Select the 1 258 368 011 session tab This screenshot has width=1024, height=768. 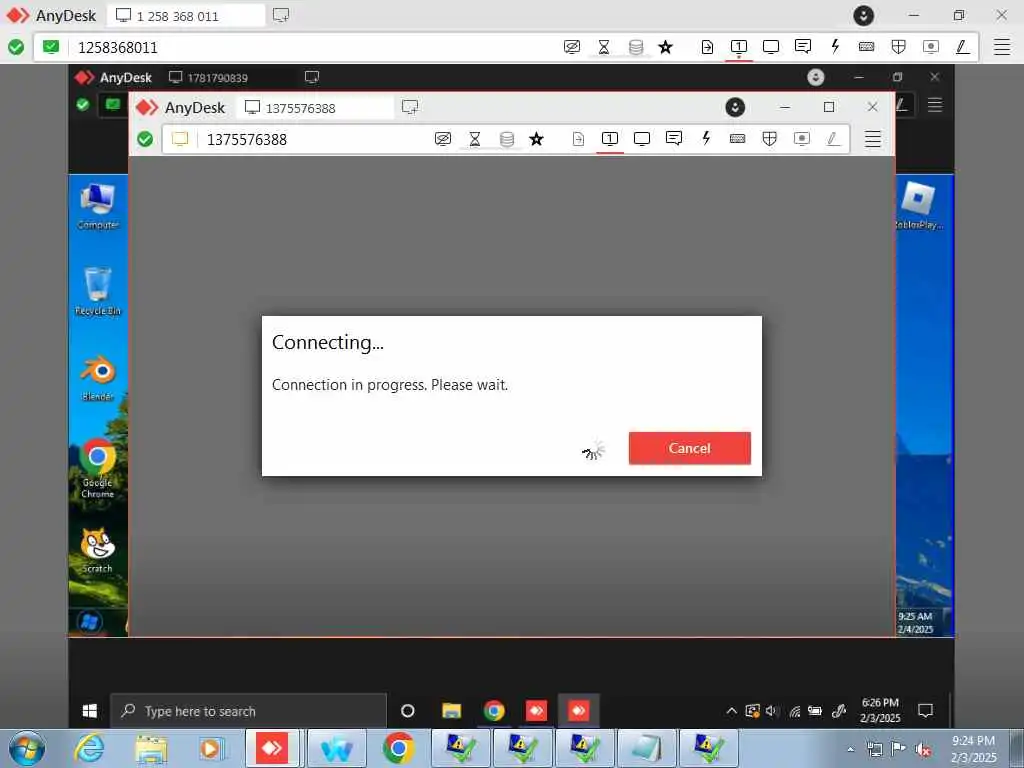[185, 16]
